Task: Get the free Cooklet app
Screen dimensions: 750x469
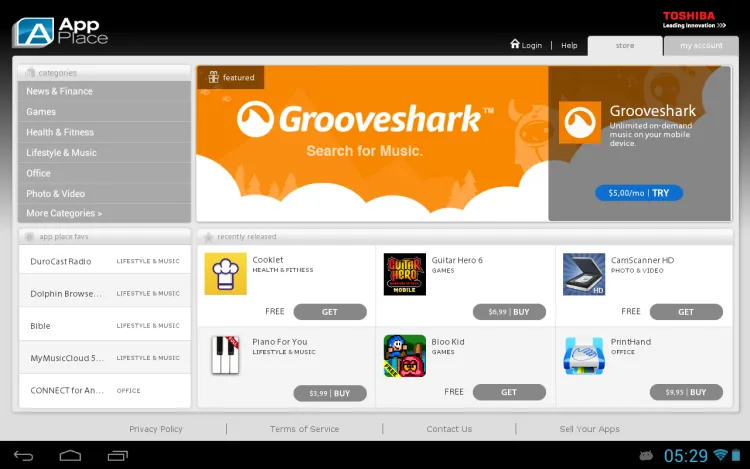Action: (330, 312)
